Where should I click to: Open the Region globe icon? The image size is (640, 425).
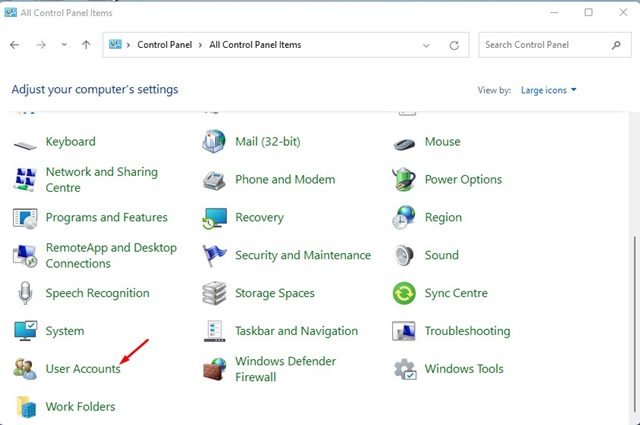click(404, 217)
